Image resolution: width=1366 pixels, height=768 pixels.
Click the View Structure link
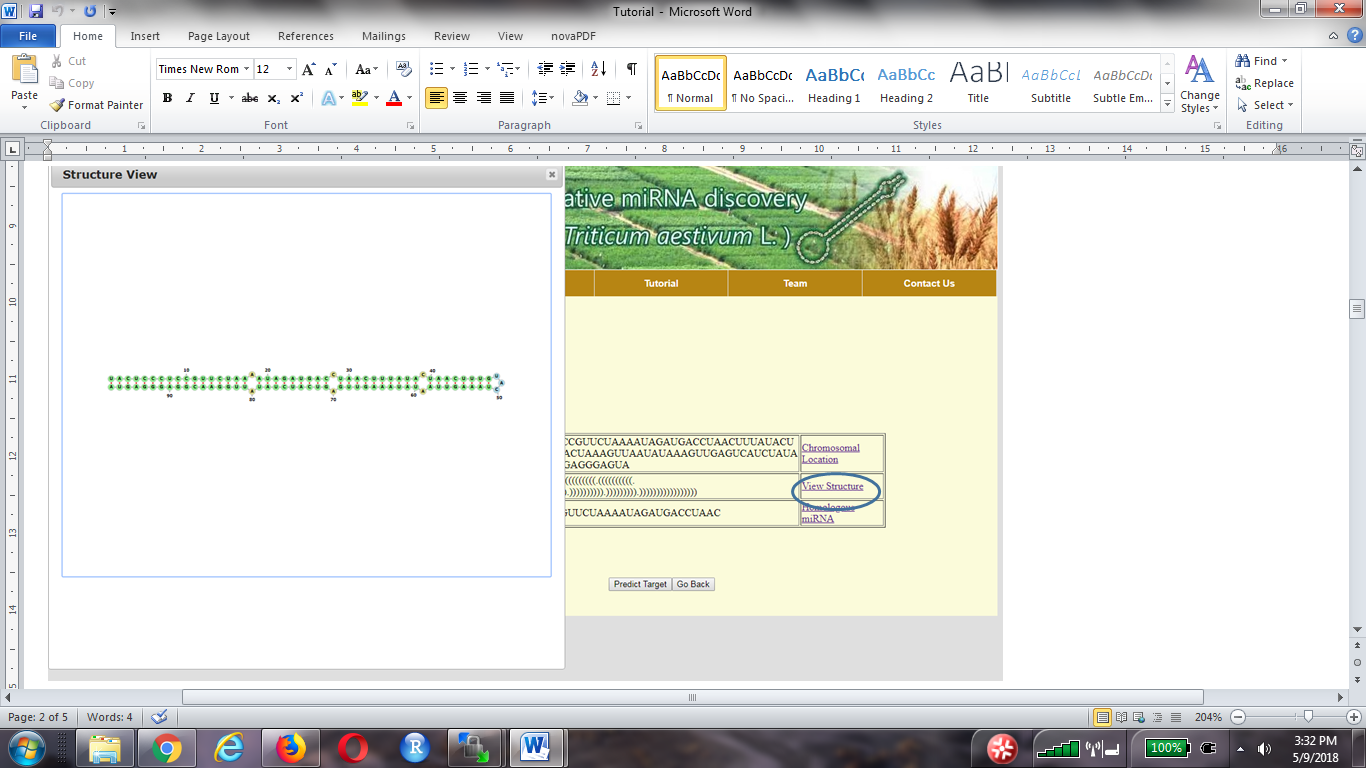[832, 487]
